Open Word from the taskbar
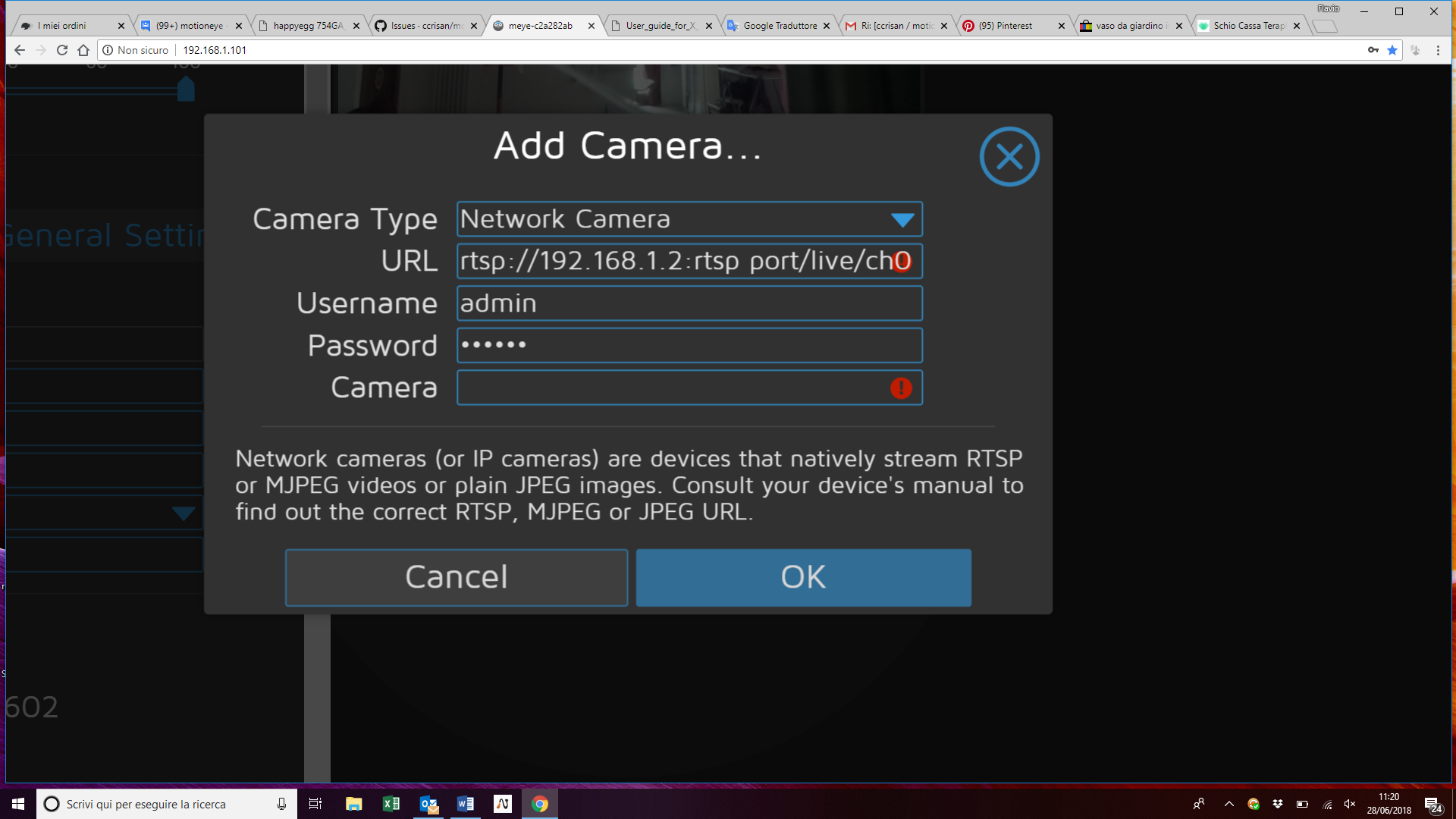This screenshot has width=1456, height=819. [465, 804]
